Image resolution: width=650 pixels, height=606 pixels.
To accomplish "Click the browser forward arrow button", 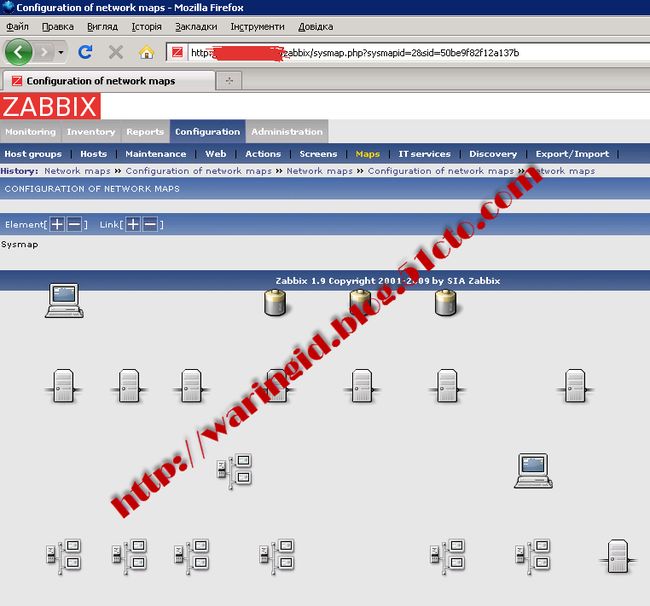I will [44, 52].
